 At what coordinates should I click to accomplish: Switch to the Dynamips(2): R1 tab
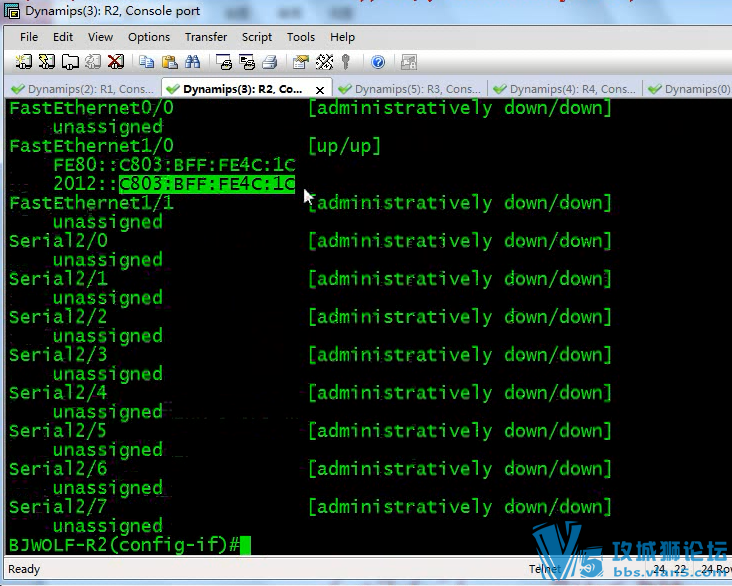[83, 89]
